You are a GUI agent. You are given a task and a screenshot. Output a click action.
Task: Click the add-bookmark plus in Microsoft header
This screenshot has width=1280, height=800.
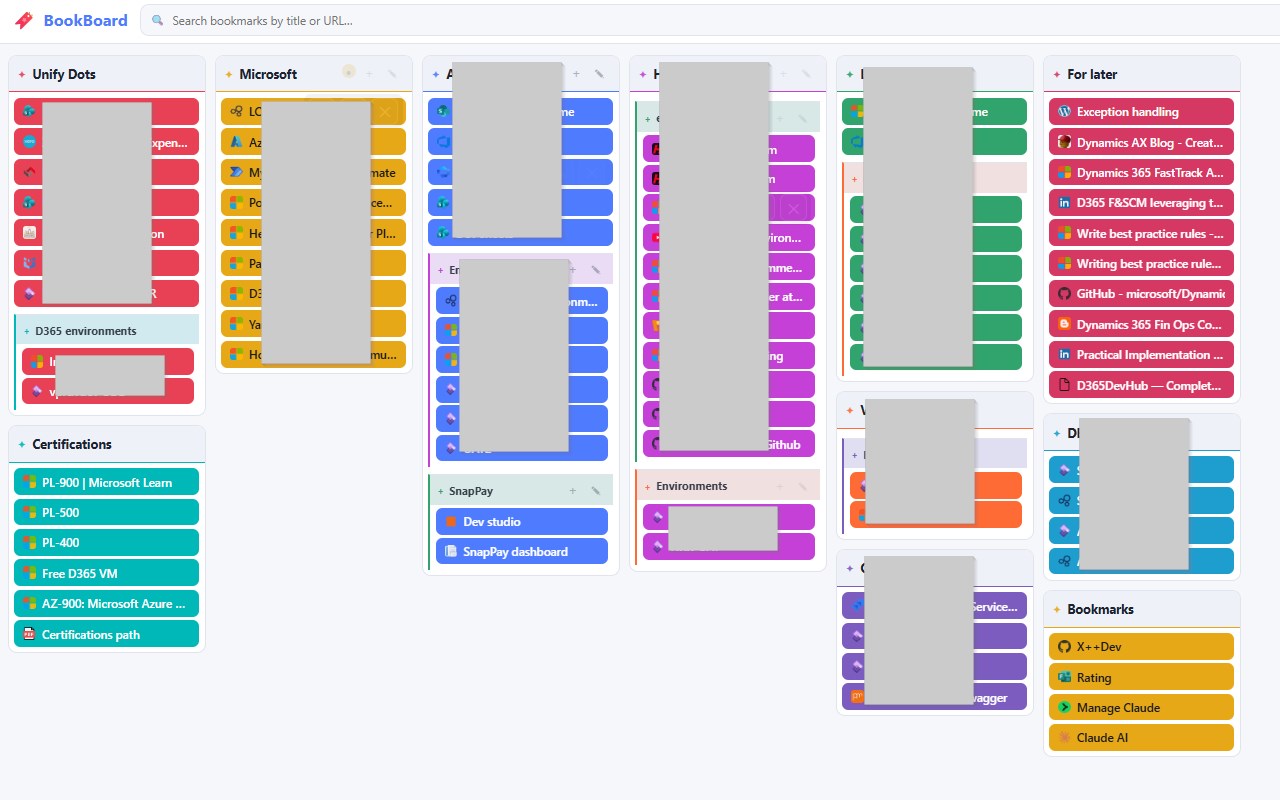[369, 74]
